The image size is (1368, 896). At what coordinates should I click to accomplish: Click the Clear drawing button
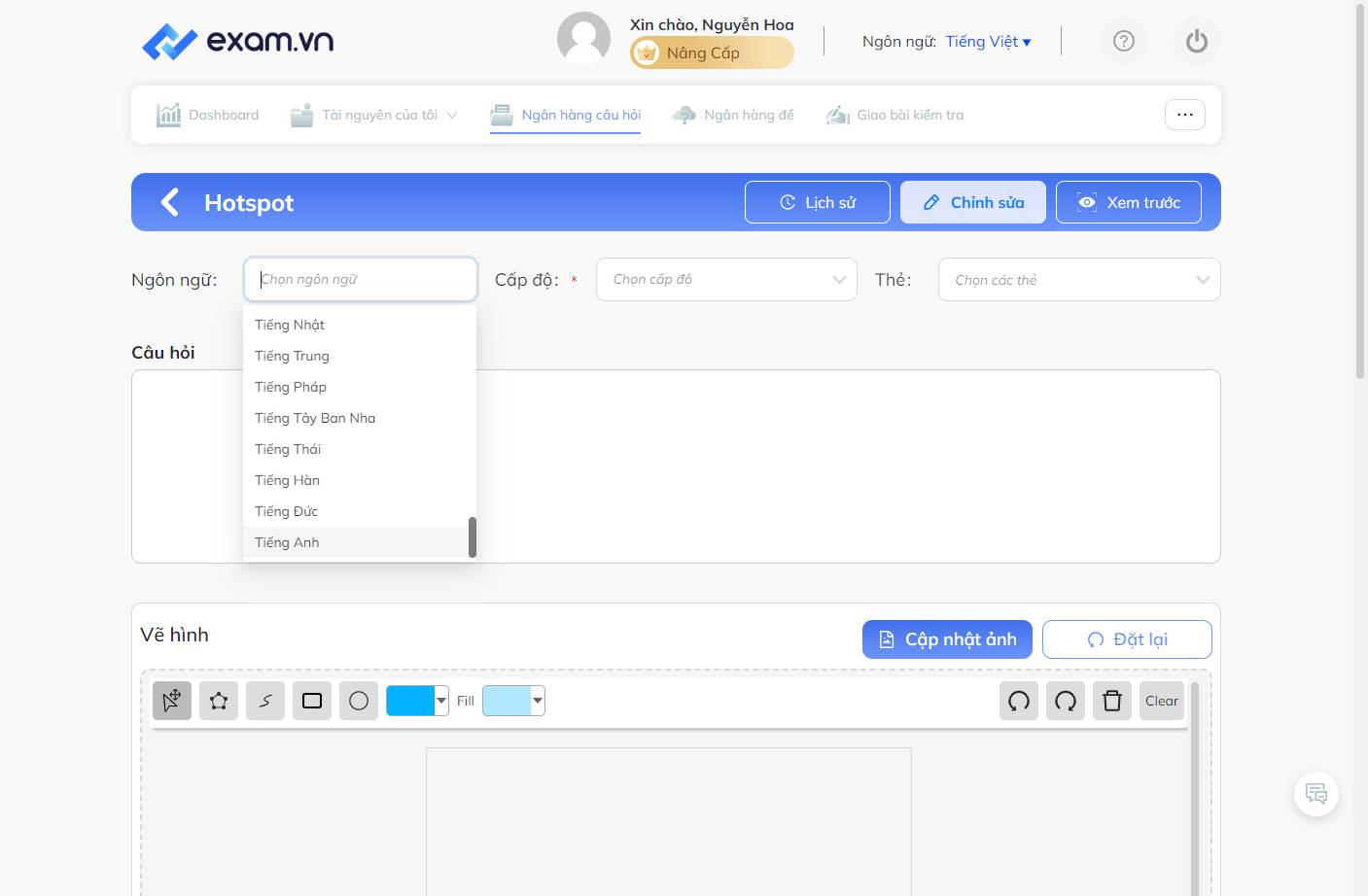pos(1162,701)
